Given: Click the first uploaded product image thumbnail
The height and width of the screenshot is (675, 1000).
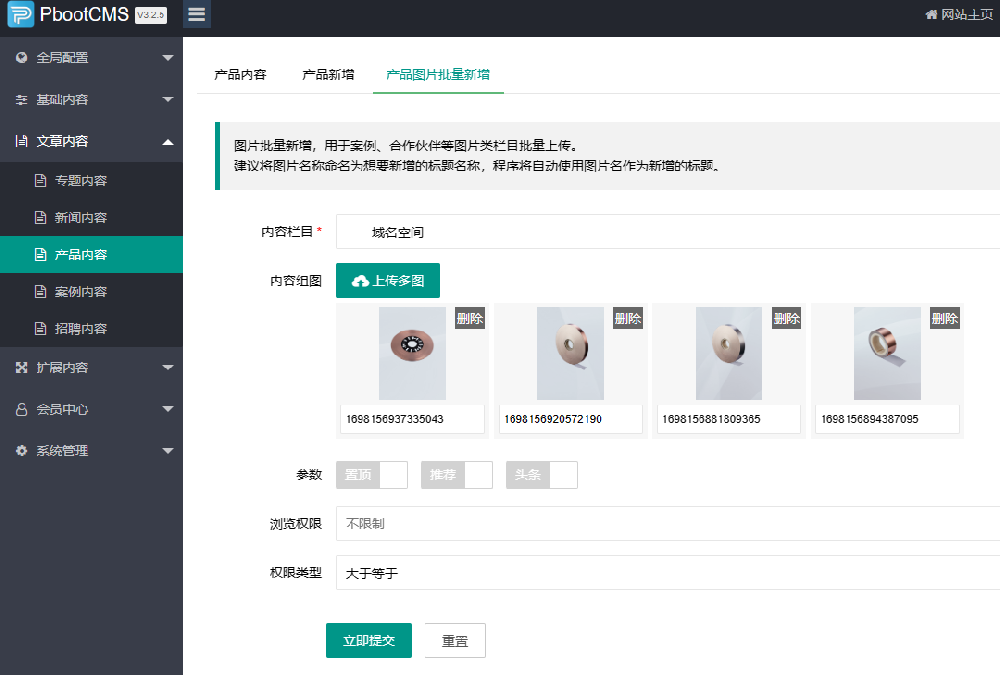Looking at the screenshot, I should [411, 353].
